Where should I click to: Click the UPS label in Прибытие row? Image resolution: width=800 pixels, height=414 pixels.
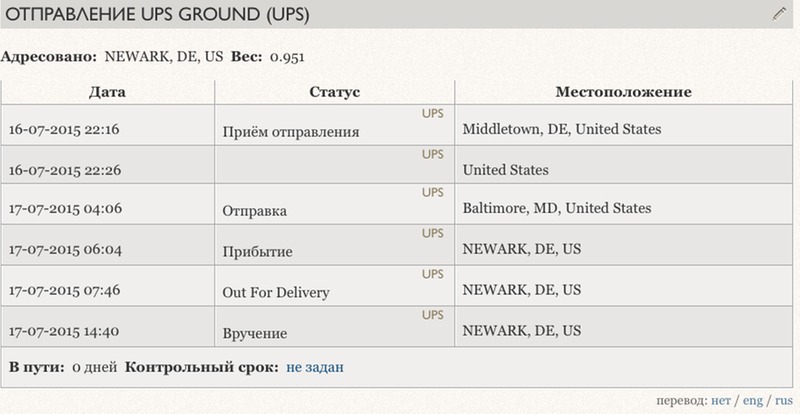tap(433, 233)
